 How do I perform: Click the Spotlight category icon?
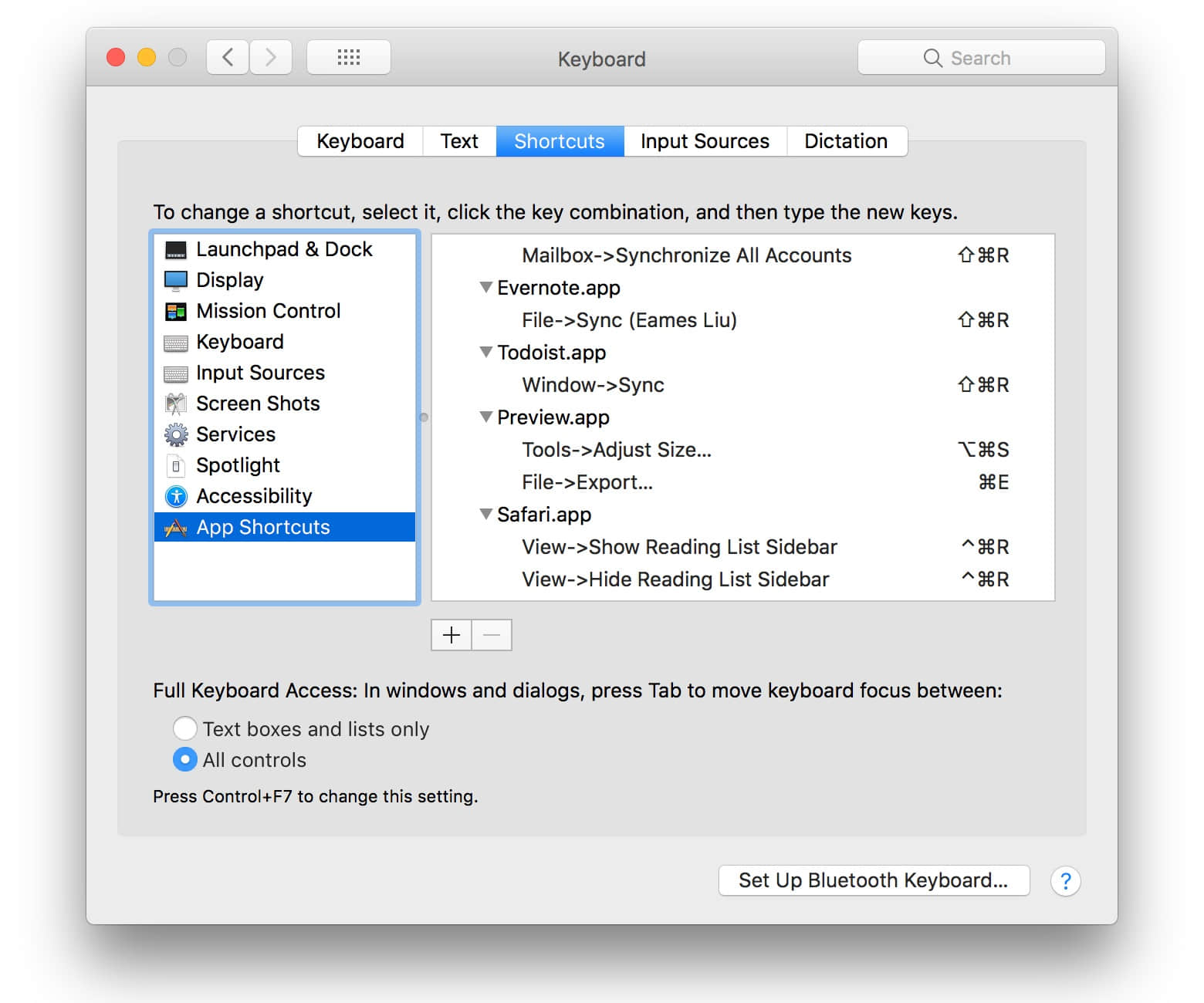(x=176, y=465)
